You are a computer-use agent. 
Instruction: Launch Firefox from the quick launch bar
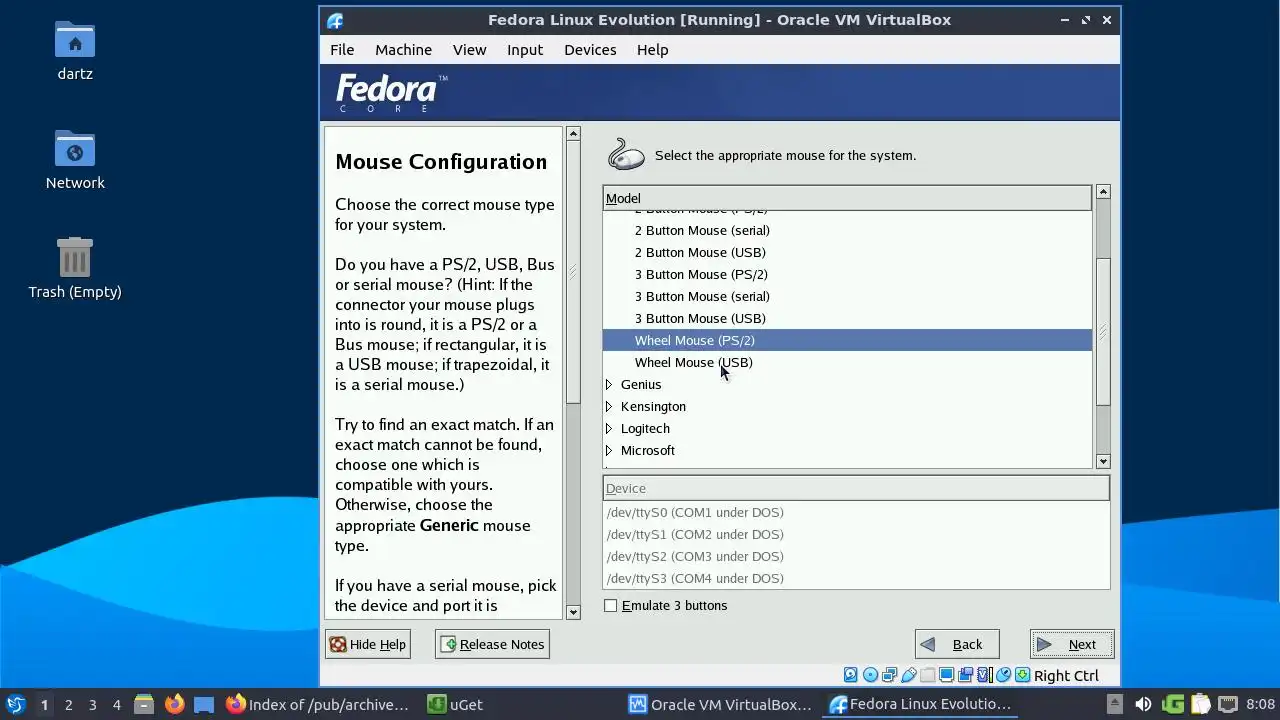pos(174,704)
